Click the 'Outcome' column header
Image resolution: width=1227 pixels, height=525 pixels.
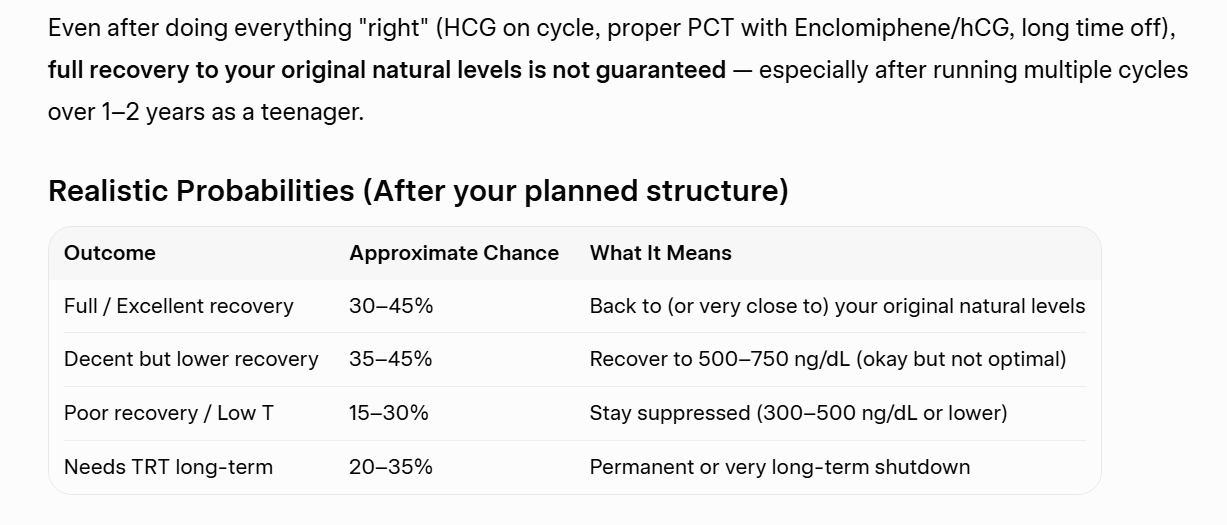[x=110, y=253]
